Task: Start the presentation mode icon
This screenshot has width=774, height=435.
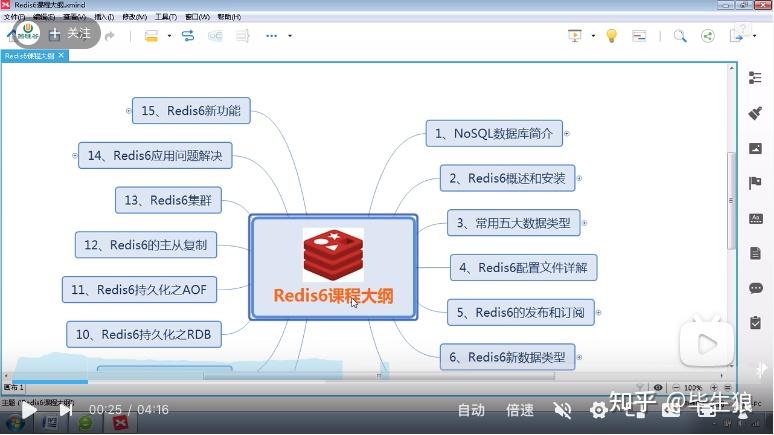Action: click(575, 36)
